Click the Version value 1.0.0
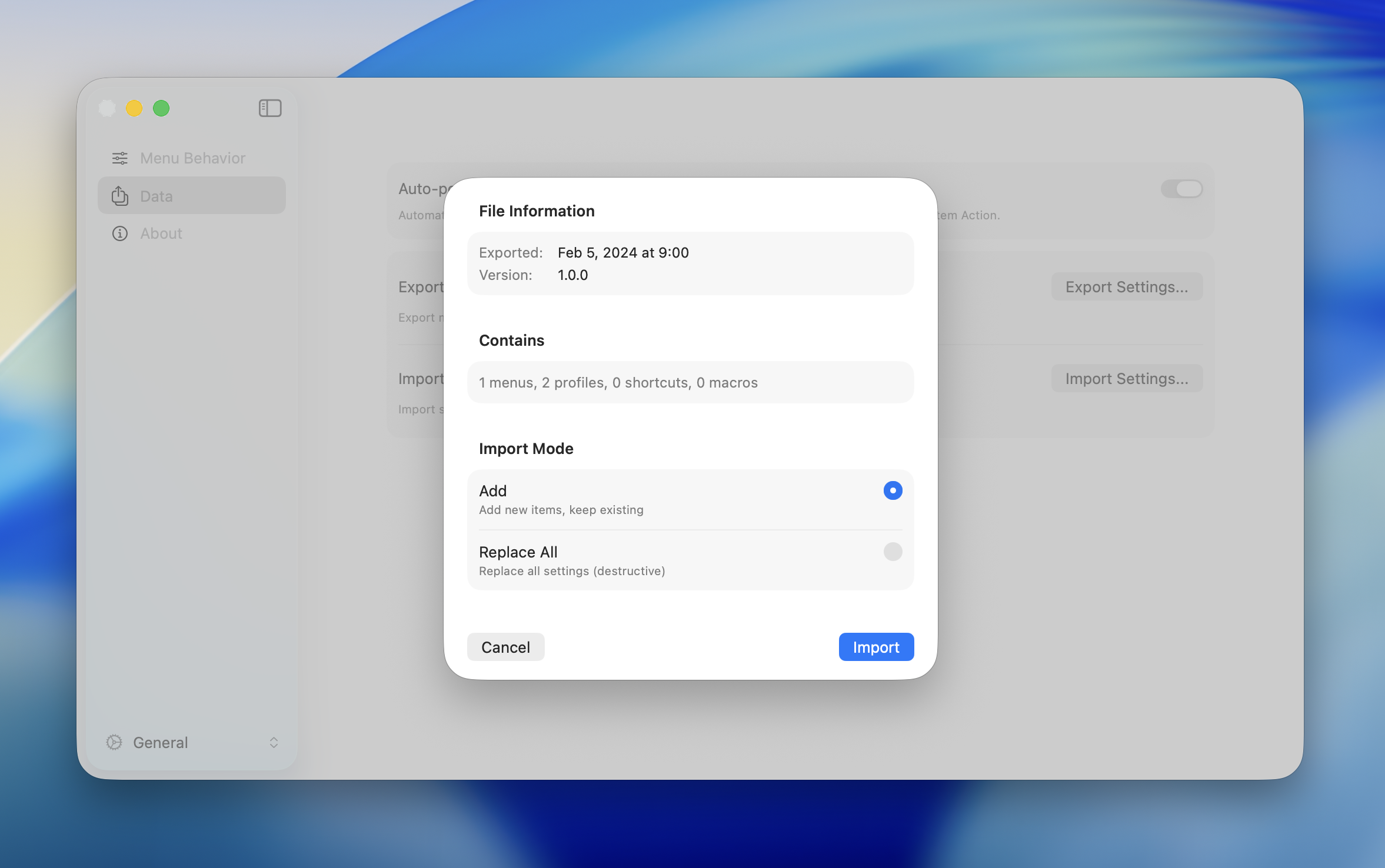Screen dimensions: 1385x868 [572, 275]
